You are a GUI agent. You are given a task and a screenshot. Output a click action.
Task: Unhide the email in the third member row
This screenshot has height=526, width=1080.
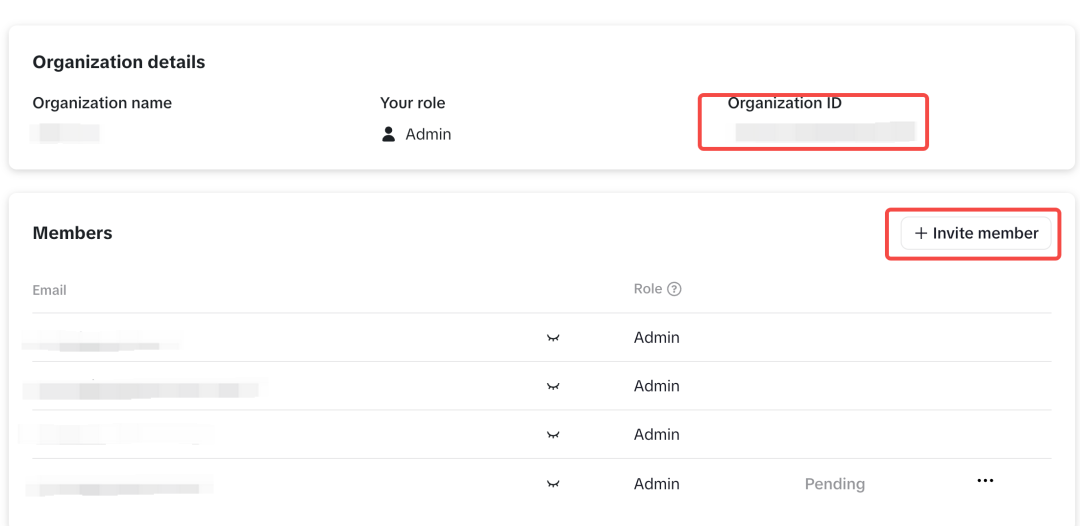pyautogui.click(x=552, y=434)
